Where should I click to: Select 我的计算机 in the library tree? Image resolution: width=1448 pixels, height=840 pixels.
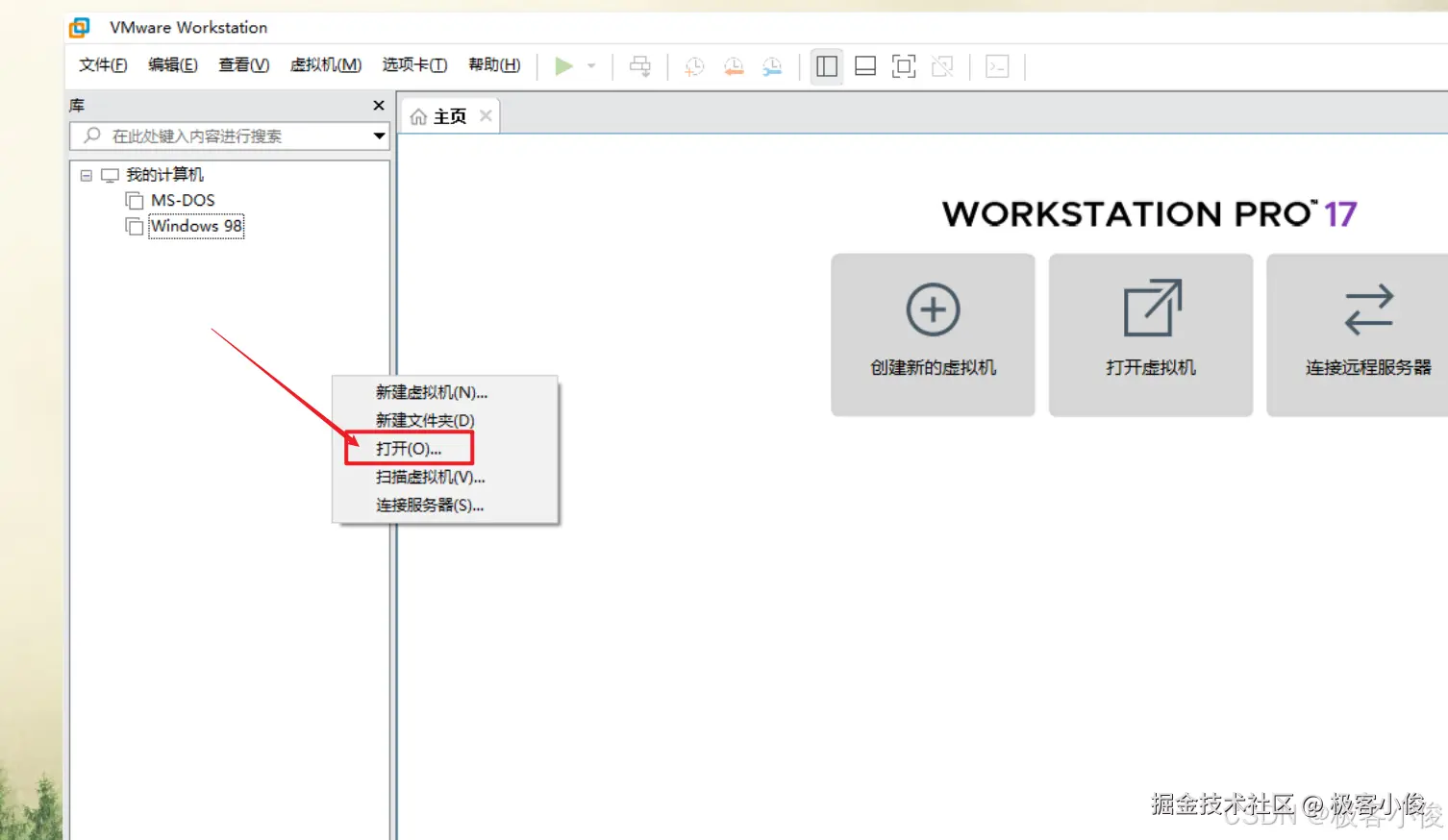(164, 175)
